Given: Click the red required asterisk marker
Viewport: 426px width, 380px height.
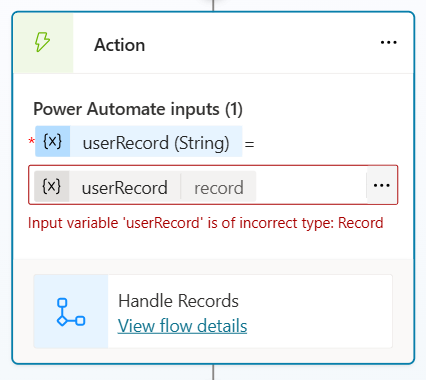Looking at the screenshot, I should [31, 142].
